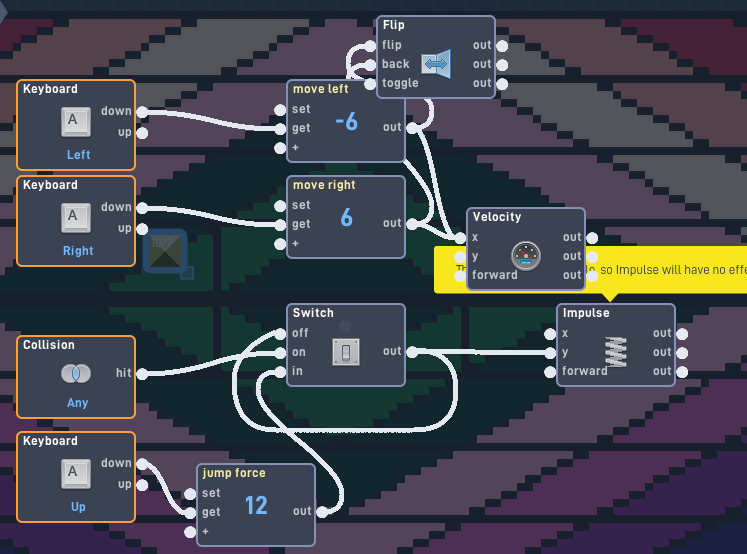Select the 'Right' key label on Keyboard node
This screenshot has width=747, height=554.
point(78,251)
